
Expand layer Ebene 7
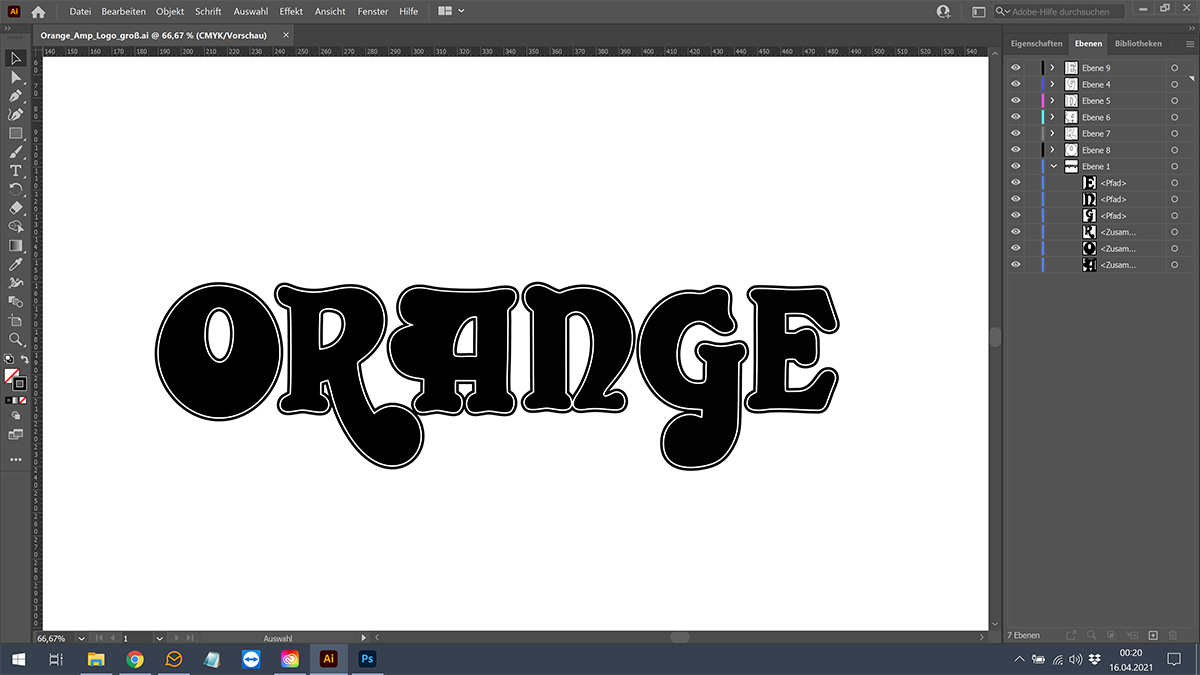pos(1053,133)
